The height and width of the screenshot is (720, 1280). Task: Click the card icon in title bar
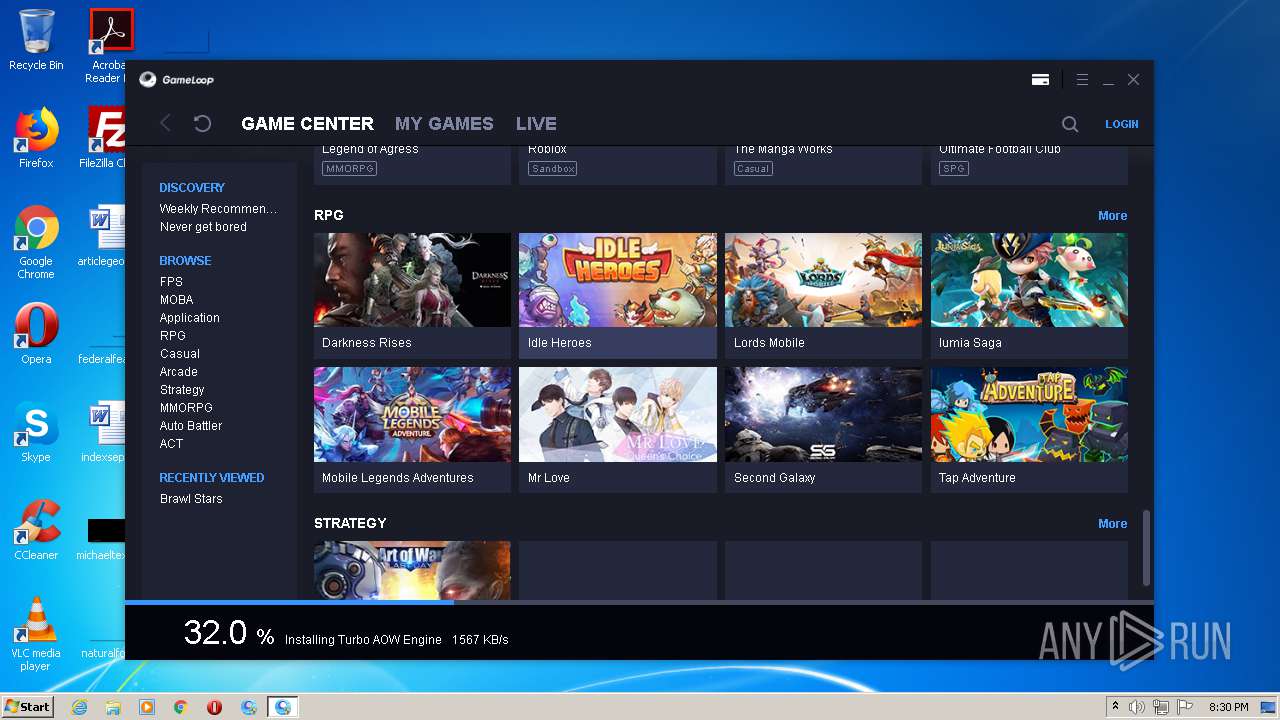(x=1040, y=80)
